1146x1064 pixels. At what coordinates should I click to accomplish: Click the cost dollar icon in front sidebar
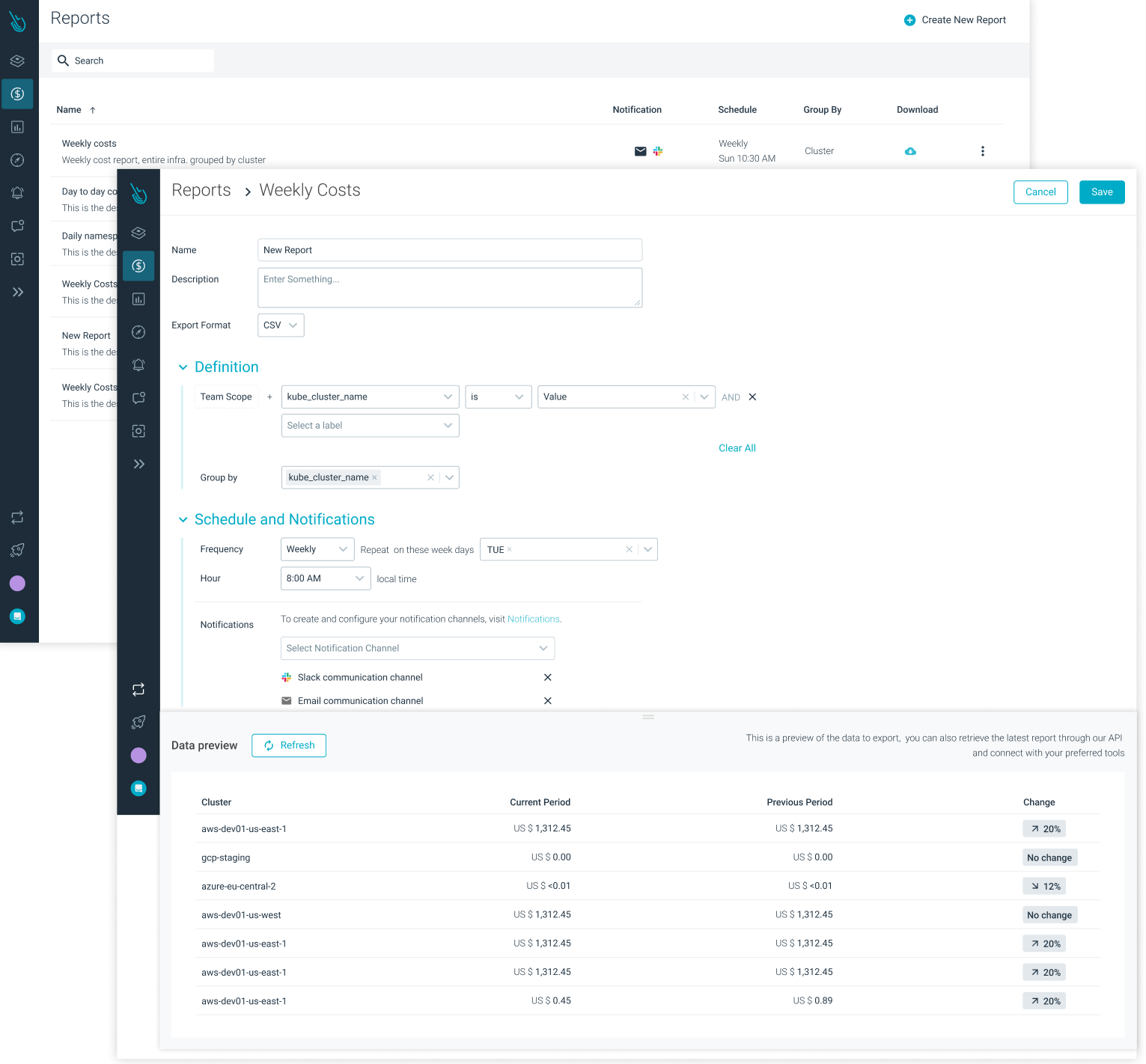(x=138, y=266)
